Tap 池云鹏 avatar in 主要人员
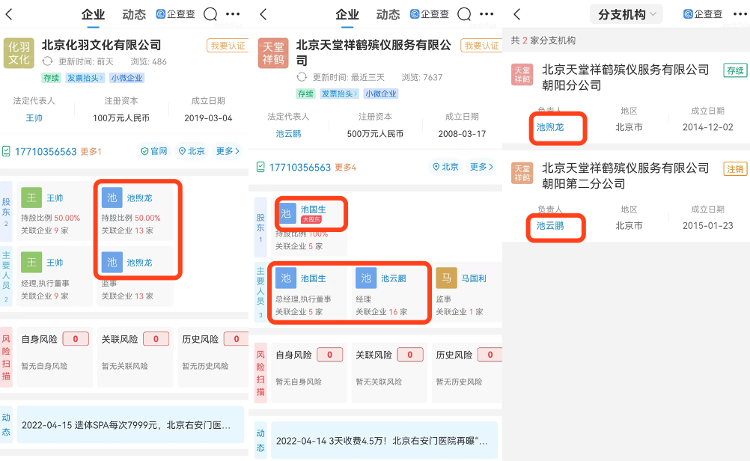Viewport: 750px width, 461px height. click(x=366, y=278)
